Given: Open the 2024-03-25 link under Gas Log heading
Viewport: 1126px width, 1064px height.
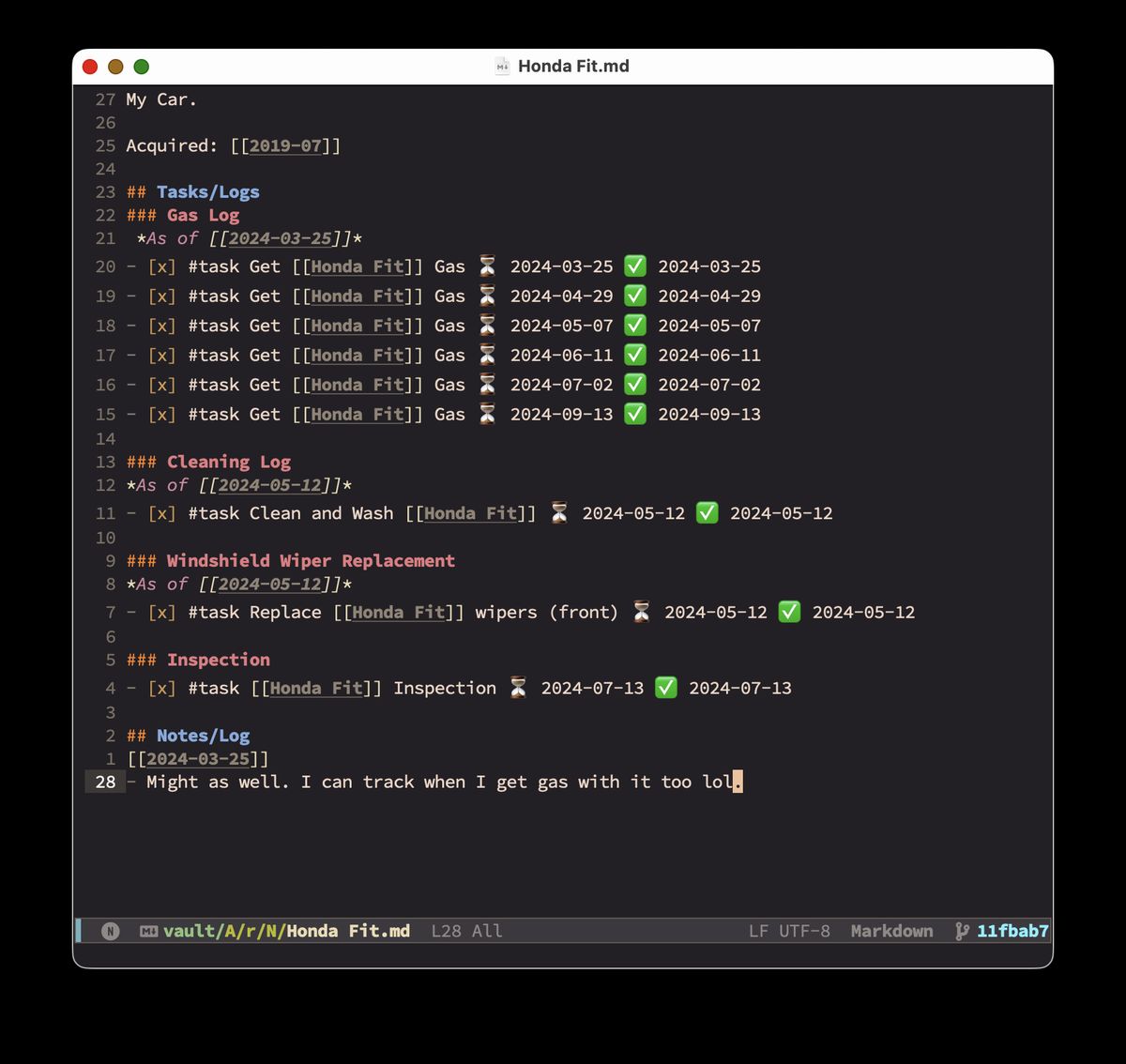Looking at the screenshot, I should point(281,238).
